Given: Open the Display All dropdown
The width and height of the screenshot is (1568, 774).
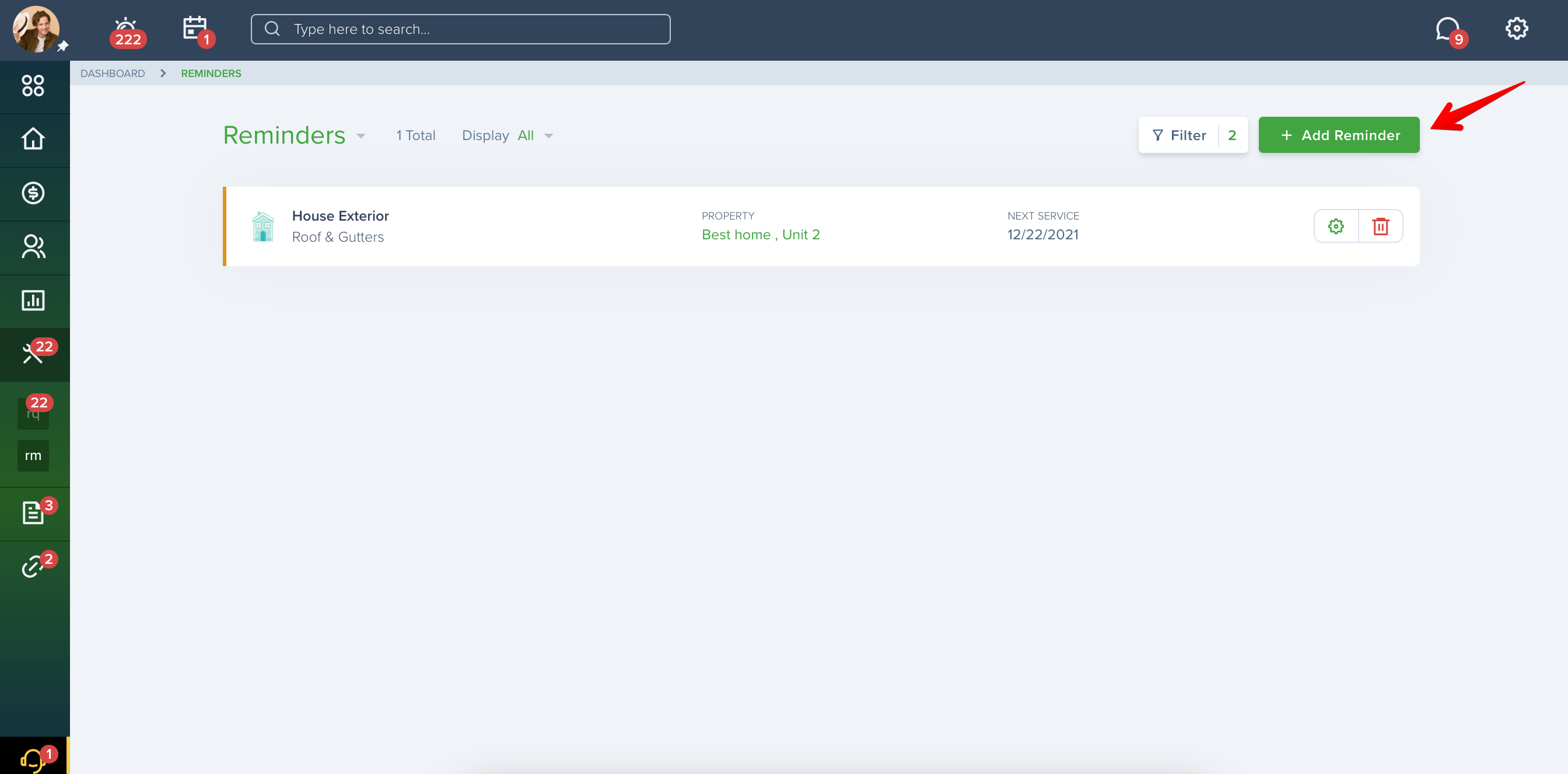Looking at the screenshot, I should (507, 135).
